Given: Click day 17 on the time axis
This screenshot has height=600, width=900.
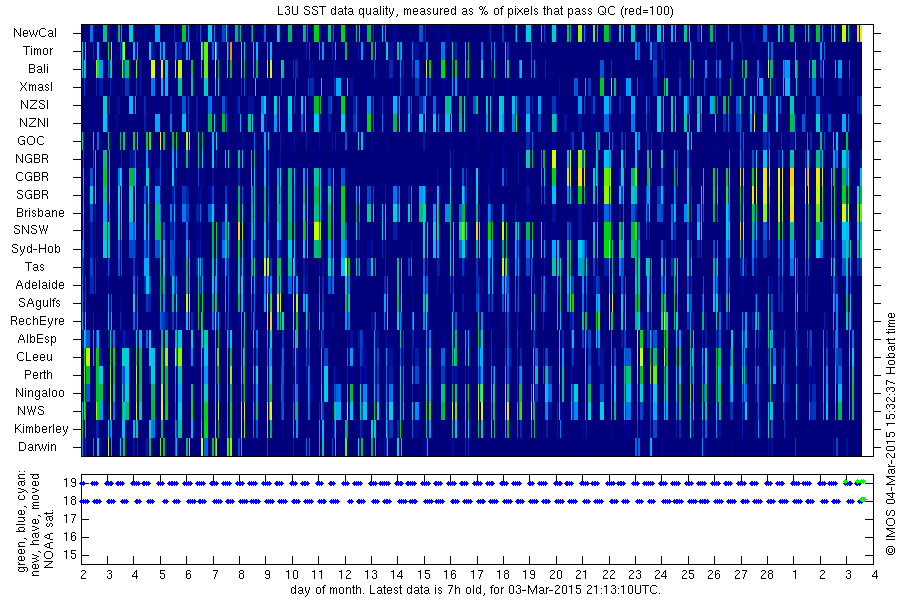Looking at the screenshot, I should pos(476,575).
